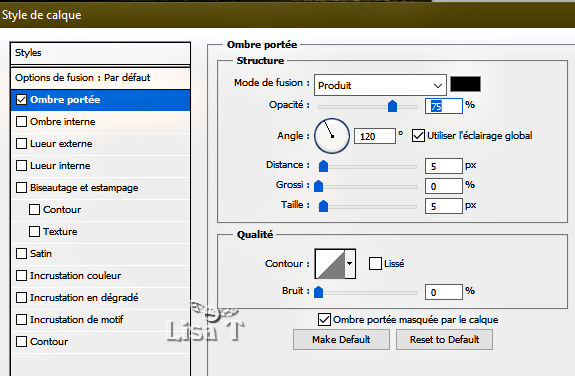This screenshot has width=575, height=376.
Task: Enable the Ombre interne checkbox
Action: click(22, 122)
